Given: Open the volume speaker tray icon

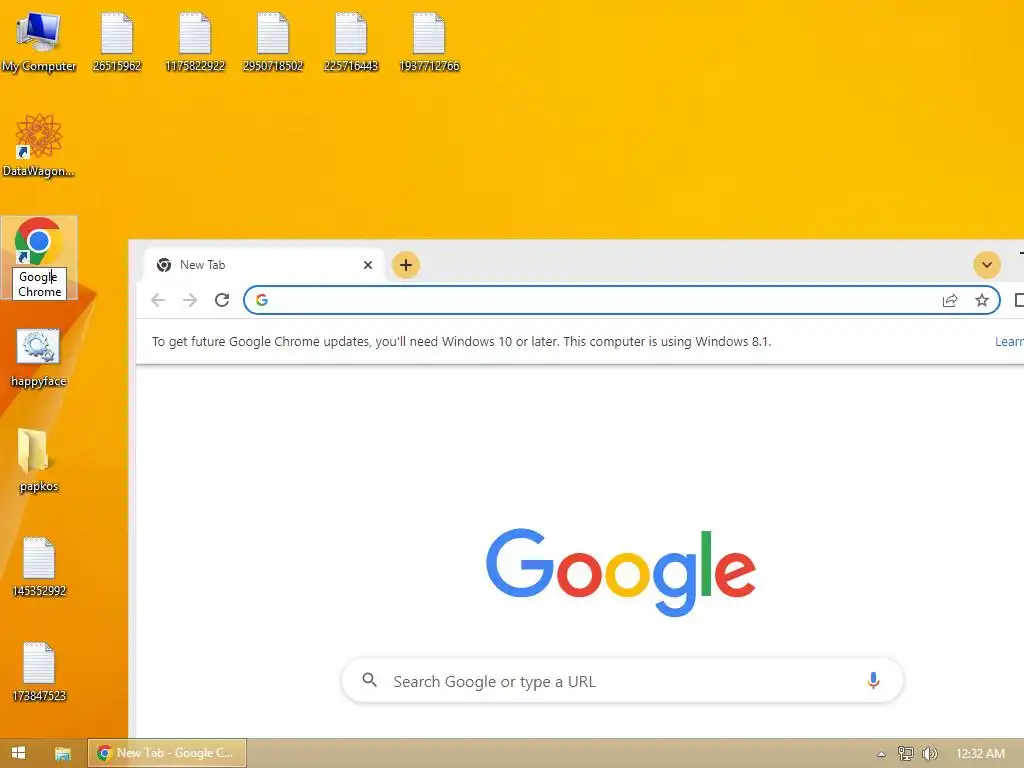Looking at the screenshot, I should pyautogui.click(x=929, y=754).
